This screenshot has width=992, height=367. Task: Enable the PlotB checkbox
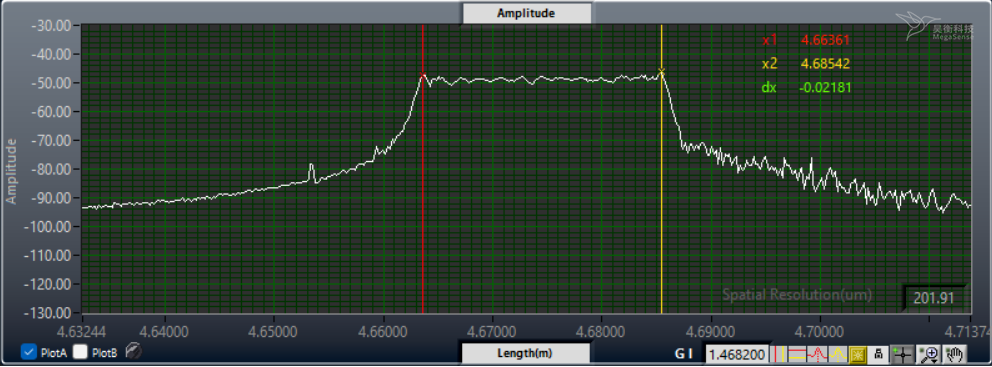[x=80, y=352]
